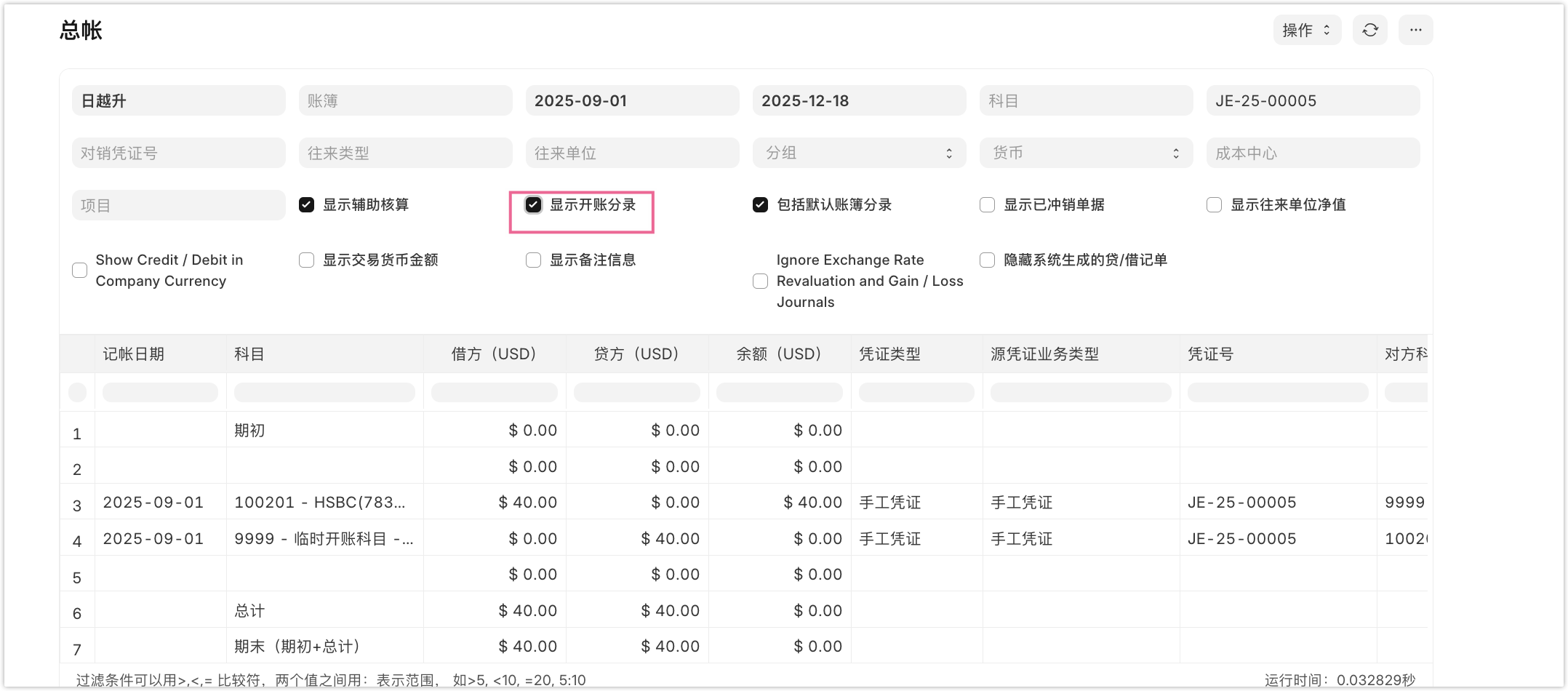Image resolution: width=1568 pixels, height=691 pixels.
Task: Open voucher JE-25-00005 in row 3
Action: [1241, 503]
